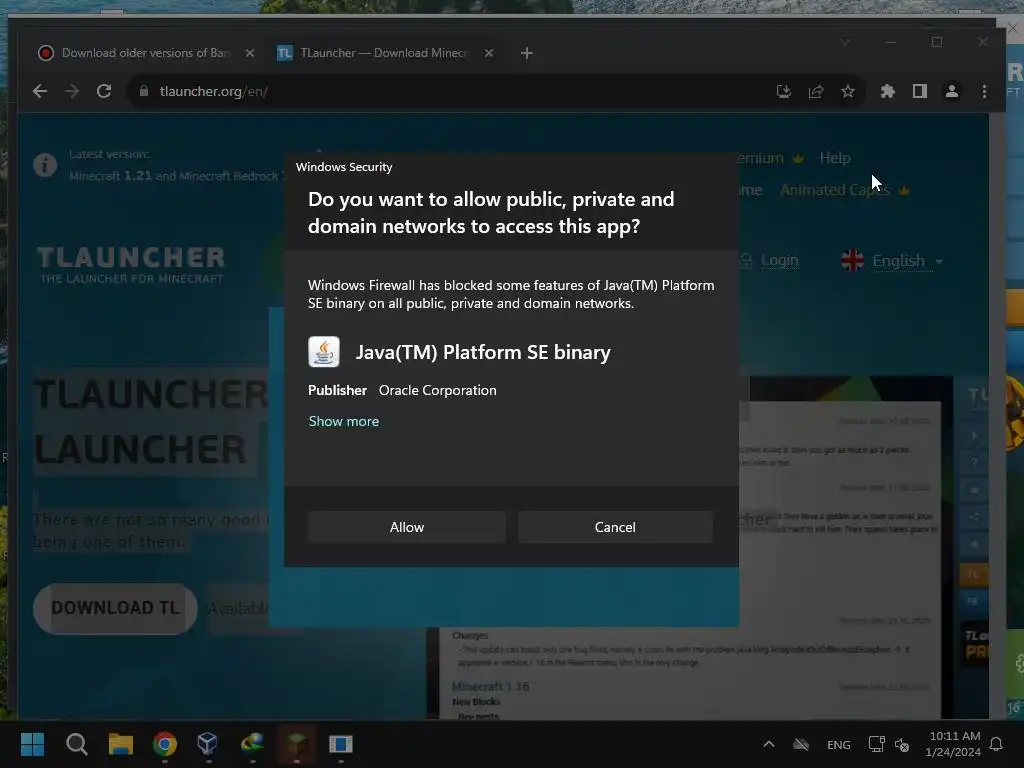Open the clock and date flyout
This screenshot has width=1024, height=768.
[x=953, y=744]
